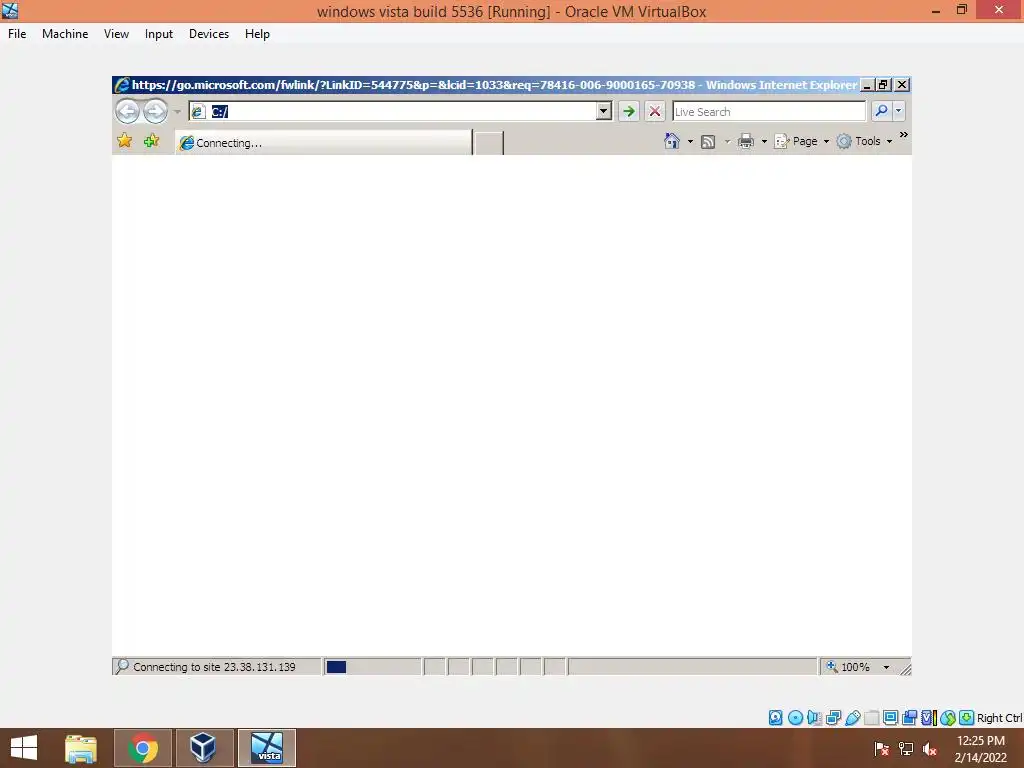Click network connection tray icon
The image size is (1024, 768).
tap(906, 748)
